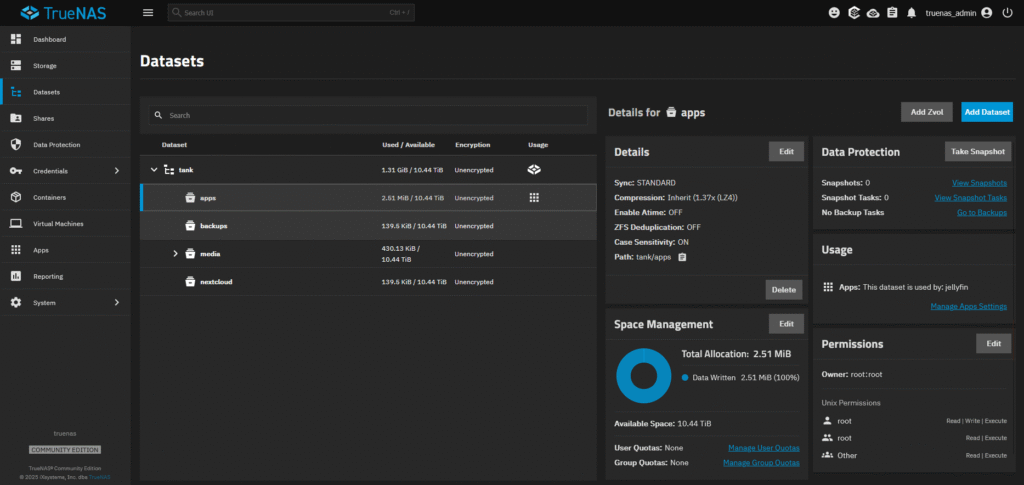
Task: Click the Add Dataset button
Action: pyautogui.click(x=986, y=112)
